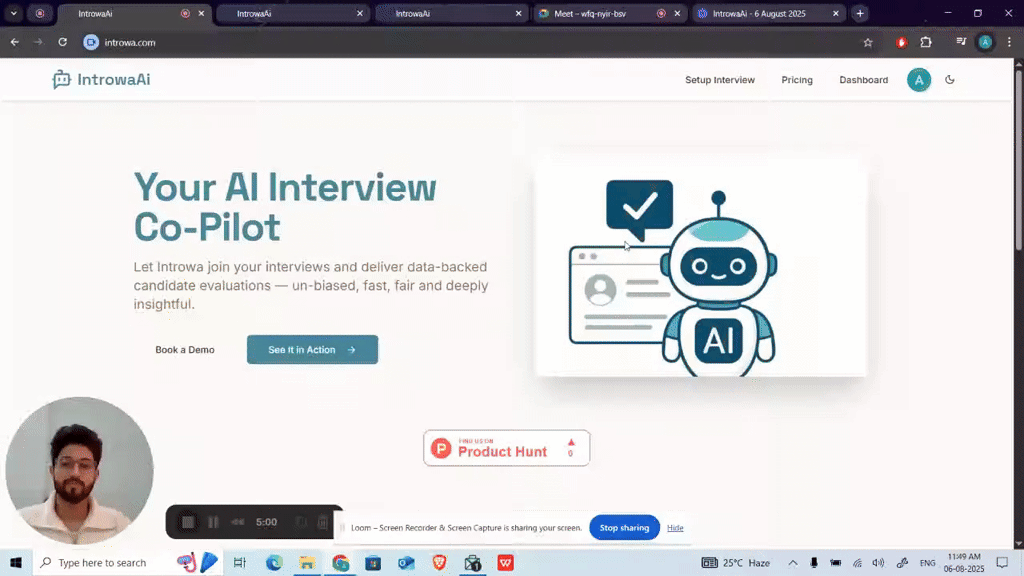1024x576 pixels.
Task: Toggle dark mode with the moon icon
Action: click(x=950, y=80)
